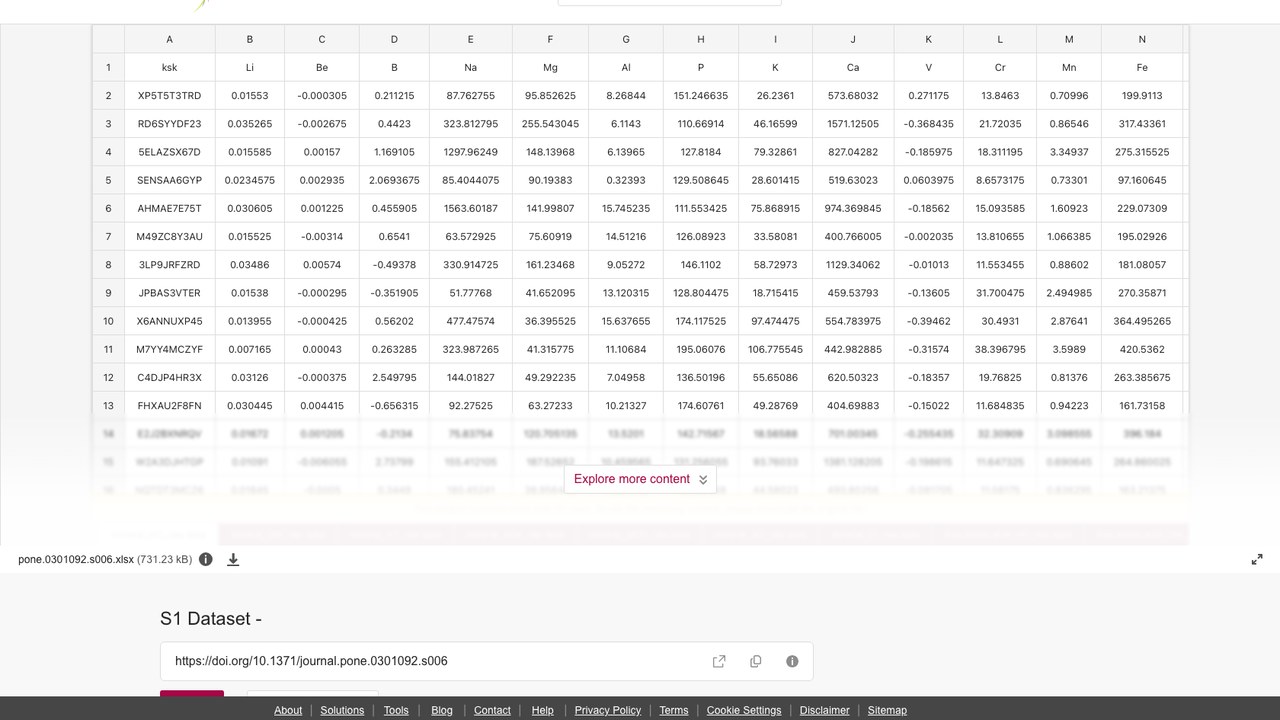
Task: Copy the DOI link to the clipboard
Action: [756, 661]
